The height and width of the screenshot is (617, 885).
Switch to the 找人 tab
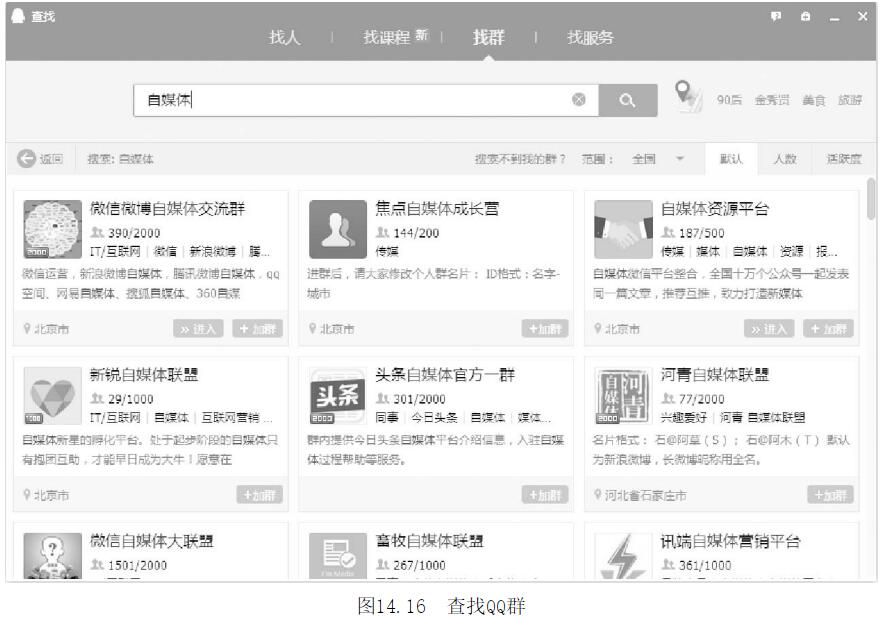click(284, 38)
